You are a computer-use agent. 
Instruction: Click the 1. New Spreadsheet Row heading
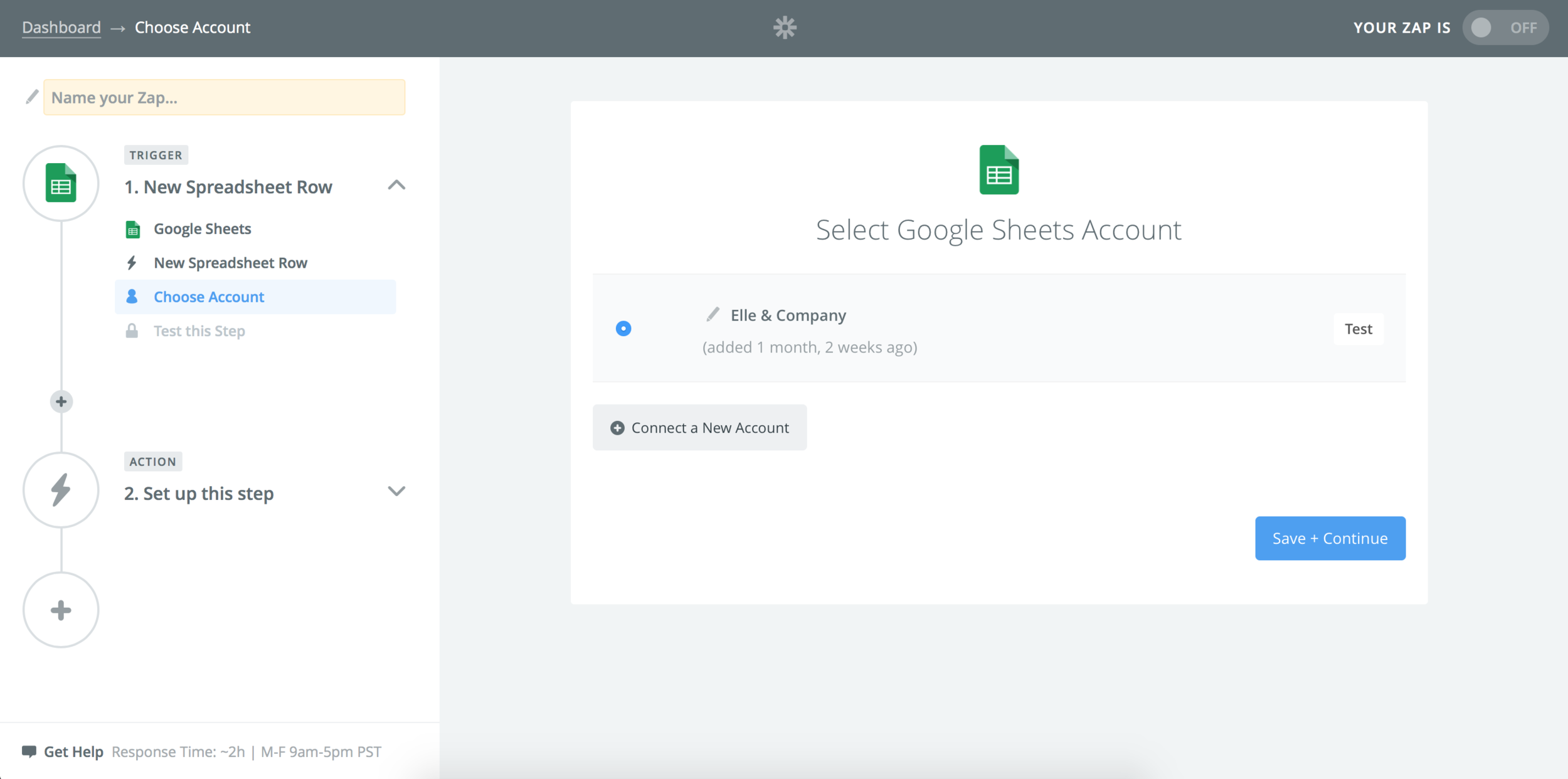coord(228,187)
